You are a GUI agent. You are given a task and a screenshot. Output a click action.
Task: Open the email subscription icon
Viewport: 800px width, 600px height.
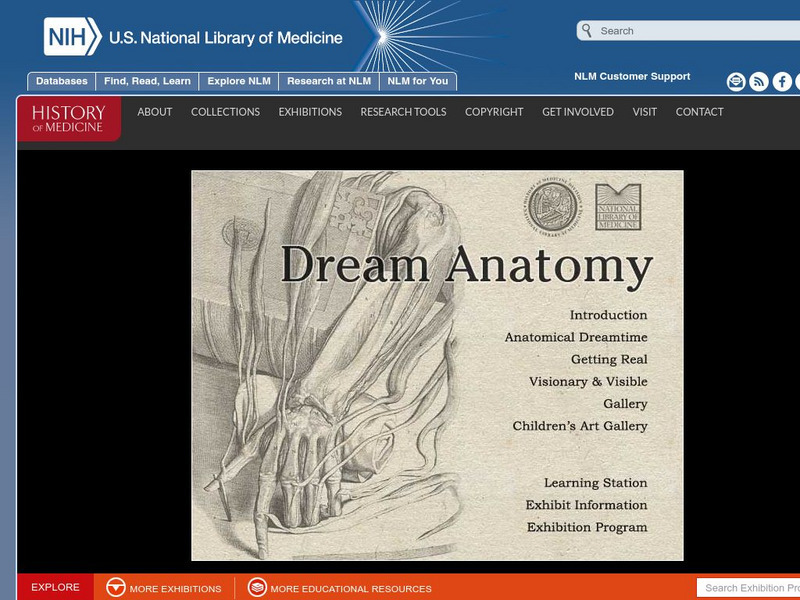pos(736,82)
